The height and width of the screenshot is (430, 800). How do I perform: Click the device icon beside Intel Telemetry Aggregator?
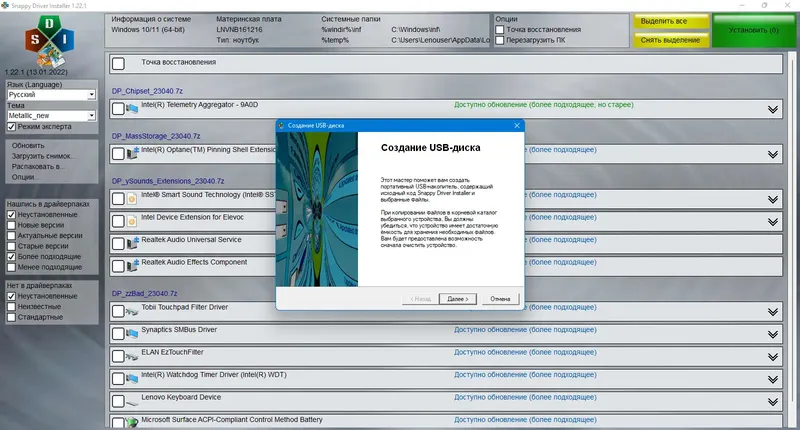click(x=132, y=109)
